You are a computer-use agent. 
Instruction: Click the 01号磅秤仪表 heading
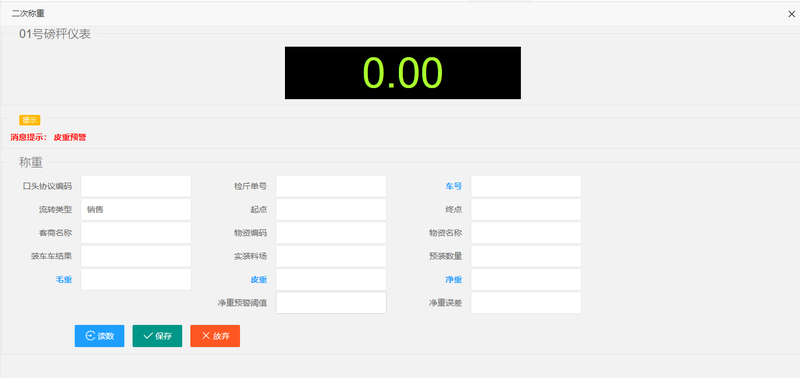(x=55, y=35)
